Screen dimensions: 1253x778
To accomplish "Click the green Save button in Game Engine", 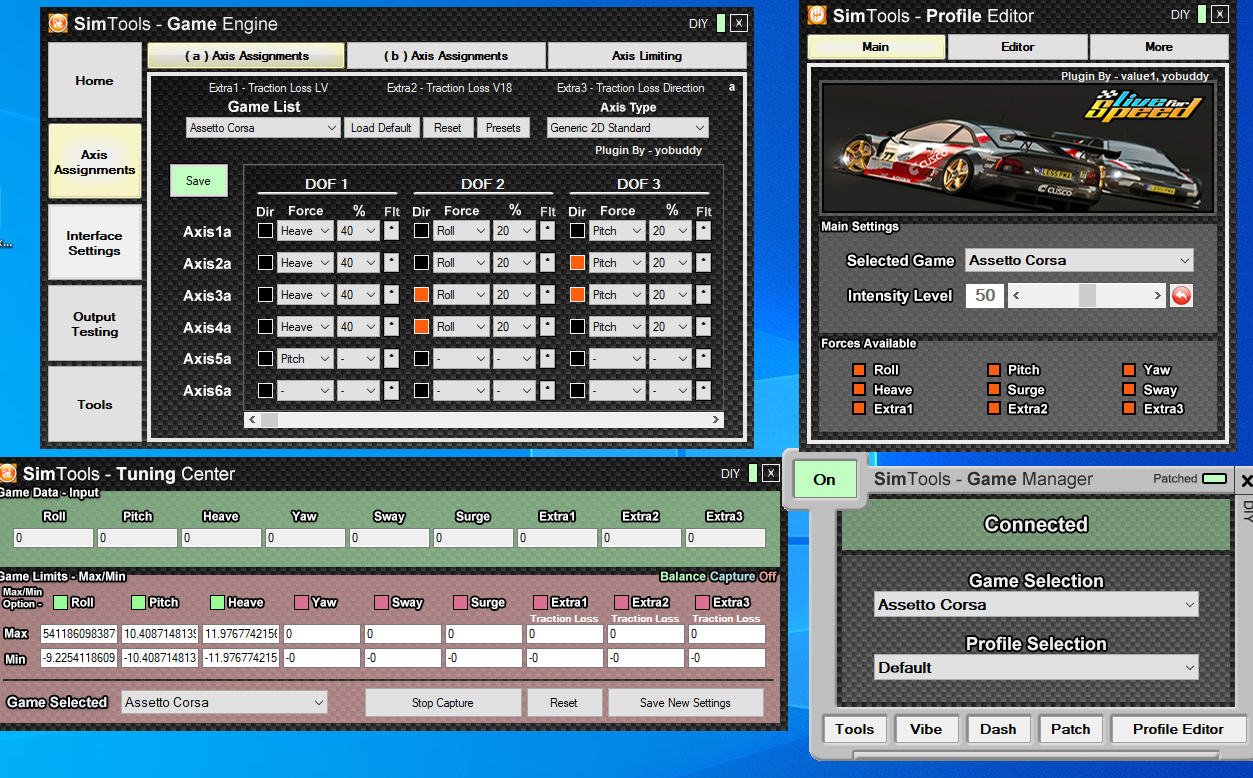I will (198, 181).
